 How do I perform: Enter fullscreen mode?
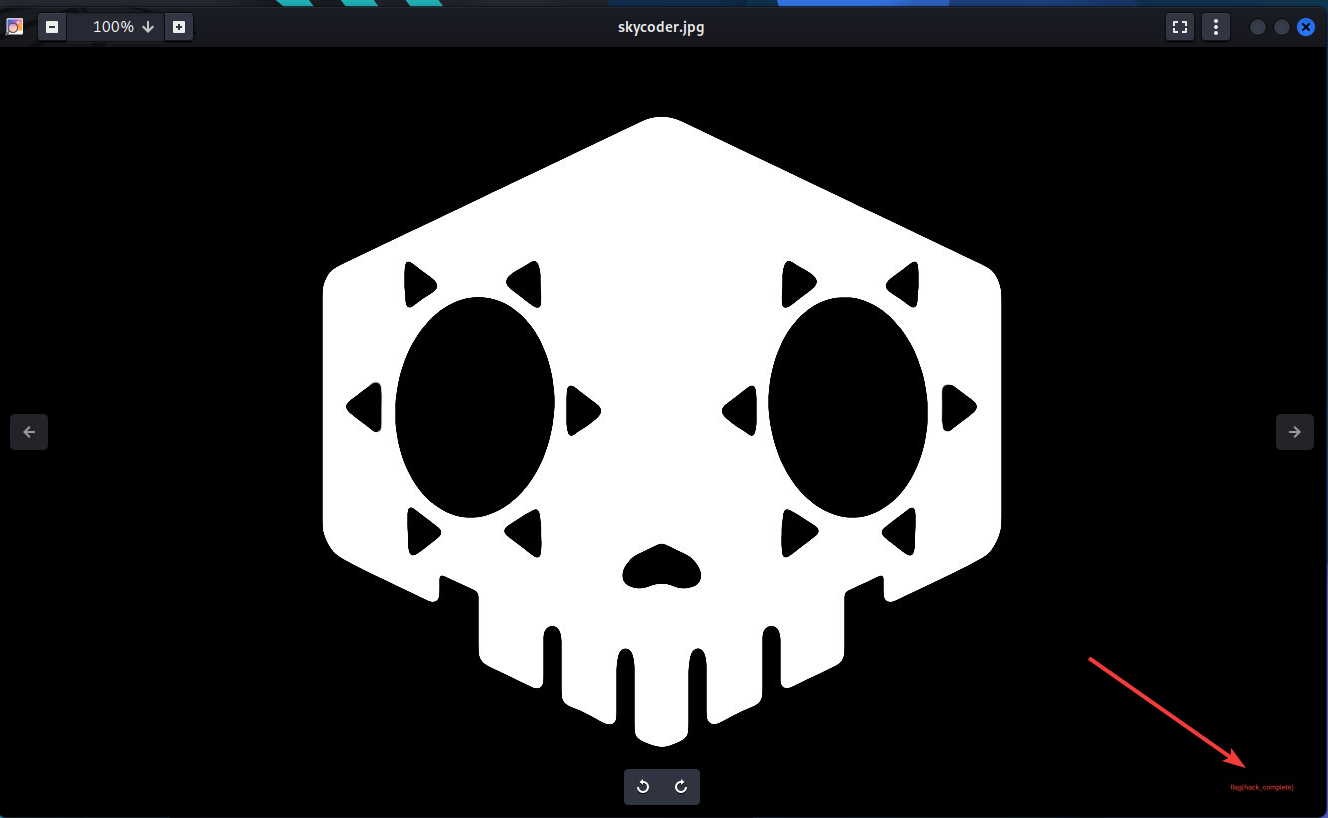(x=1180, y=27)
